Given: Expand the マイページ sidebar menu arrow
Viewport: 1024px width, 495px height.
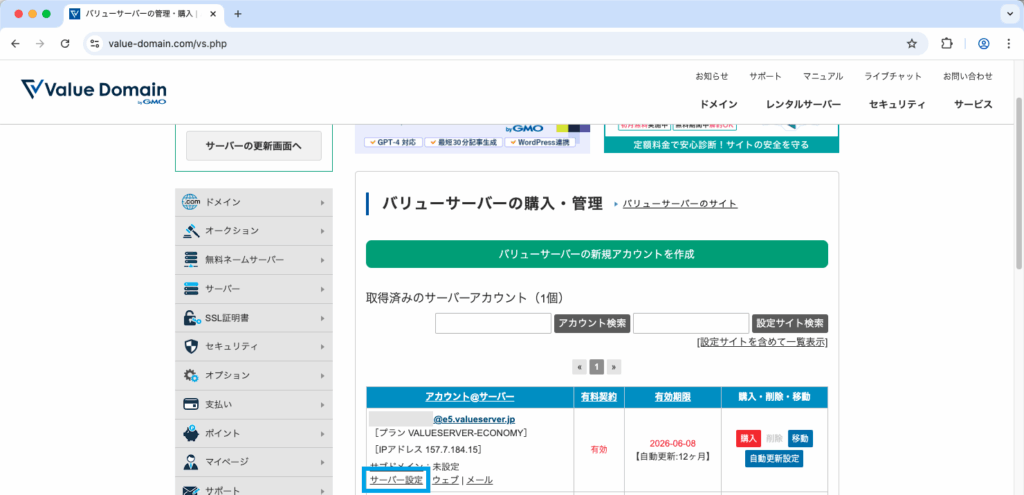Looking at the screenshot, I should click(x=322, y=463).
